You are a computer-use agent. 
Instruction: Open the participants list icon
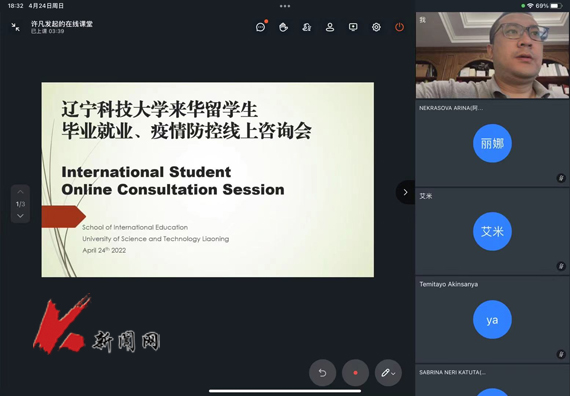330,27
